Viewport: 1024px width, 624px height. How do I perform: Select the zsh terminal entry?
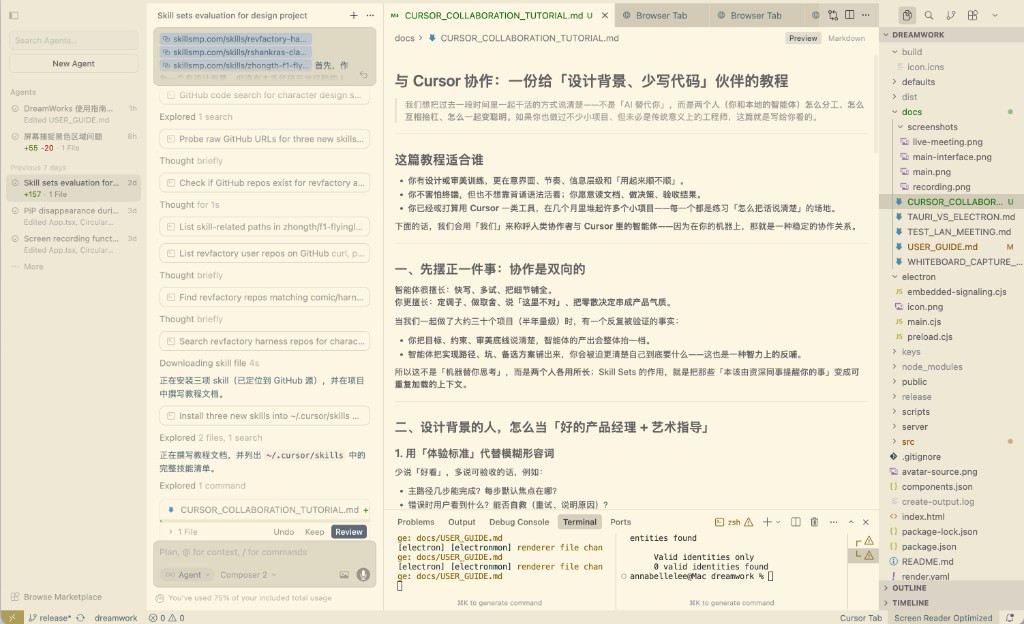[734, 522]
